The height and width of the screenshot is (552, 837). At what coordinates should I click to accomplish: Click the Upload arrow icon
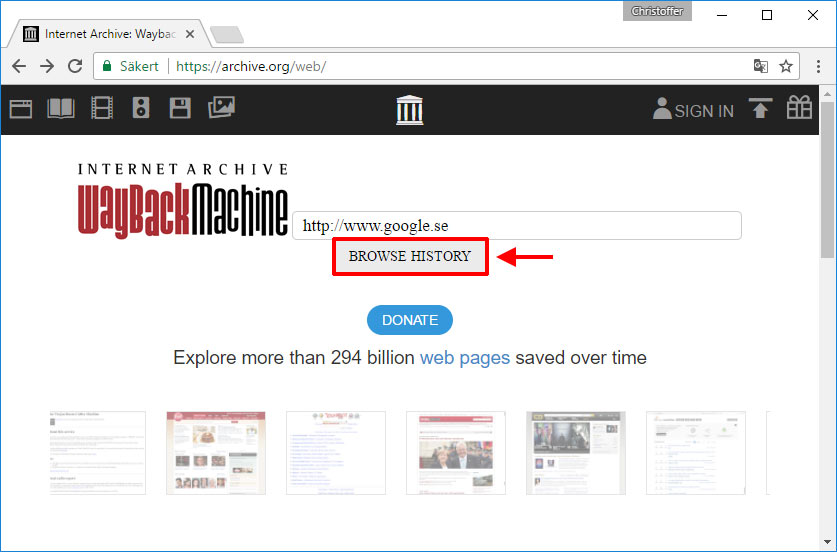pos(761,109)
